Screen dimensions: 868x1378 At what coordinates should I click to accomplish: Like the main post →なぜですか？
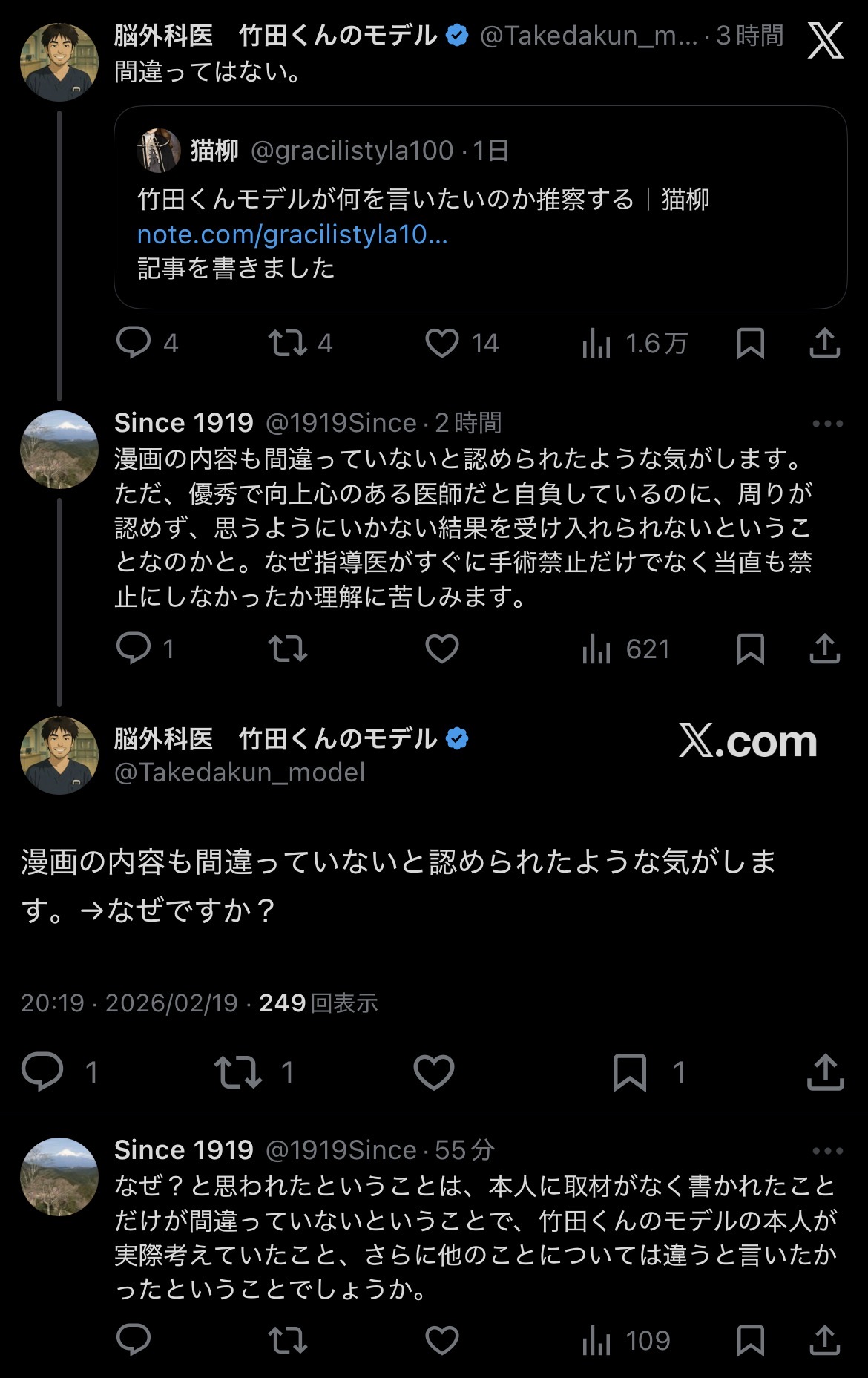pyautogui.click(x=433, y=1072)
